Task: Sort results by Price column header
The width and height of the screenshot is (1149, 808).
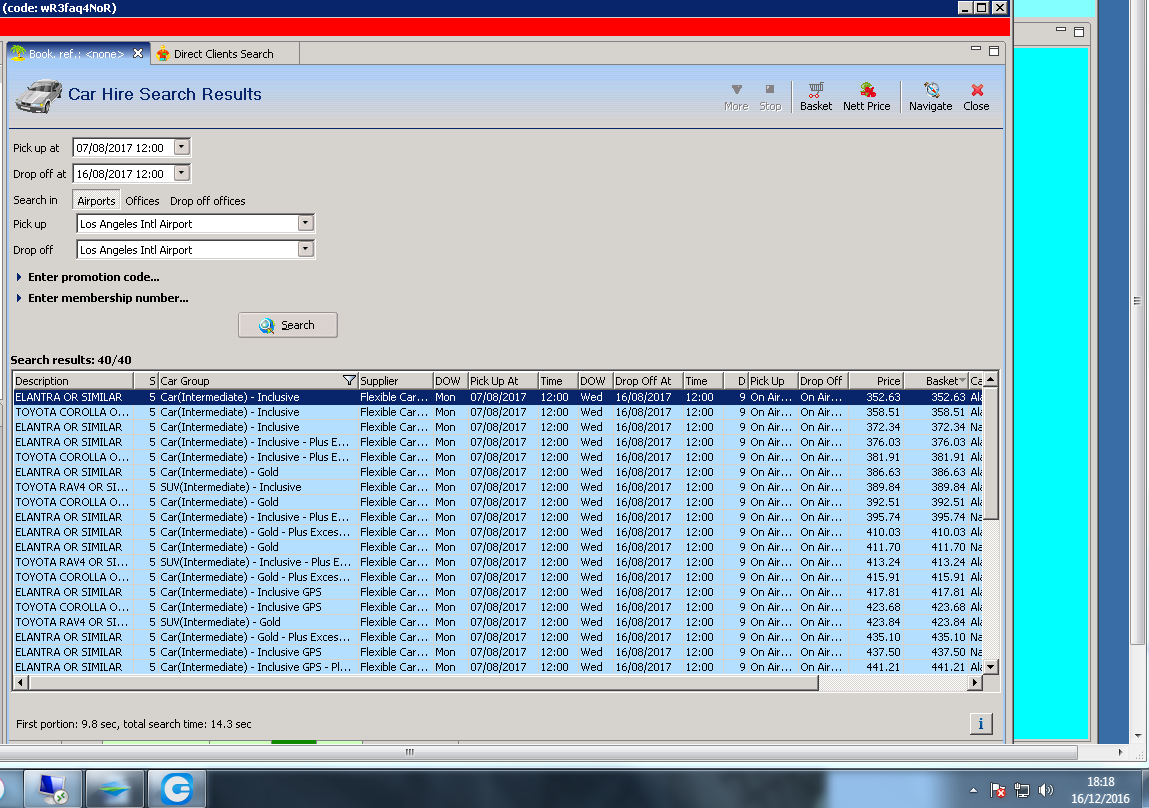Action: pos(876,381)
